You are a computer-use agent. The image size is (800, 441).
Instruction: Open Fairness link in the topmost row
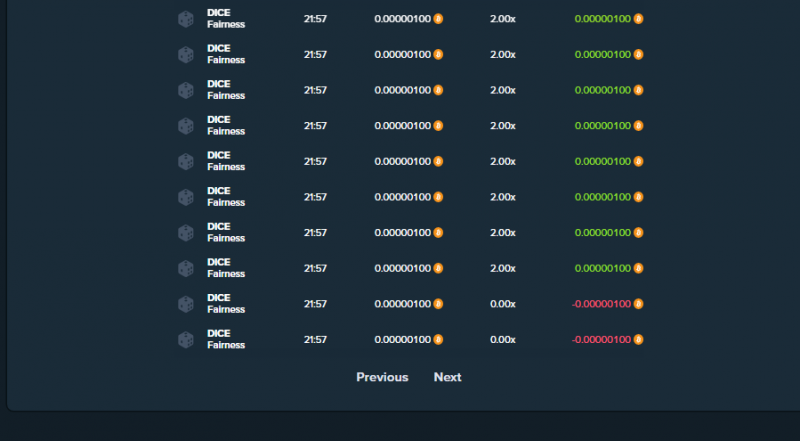(x=226, y=24)
